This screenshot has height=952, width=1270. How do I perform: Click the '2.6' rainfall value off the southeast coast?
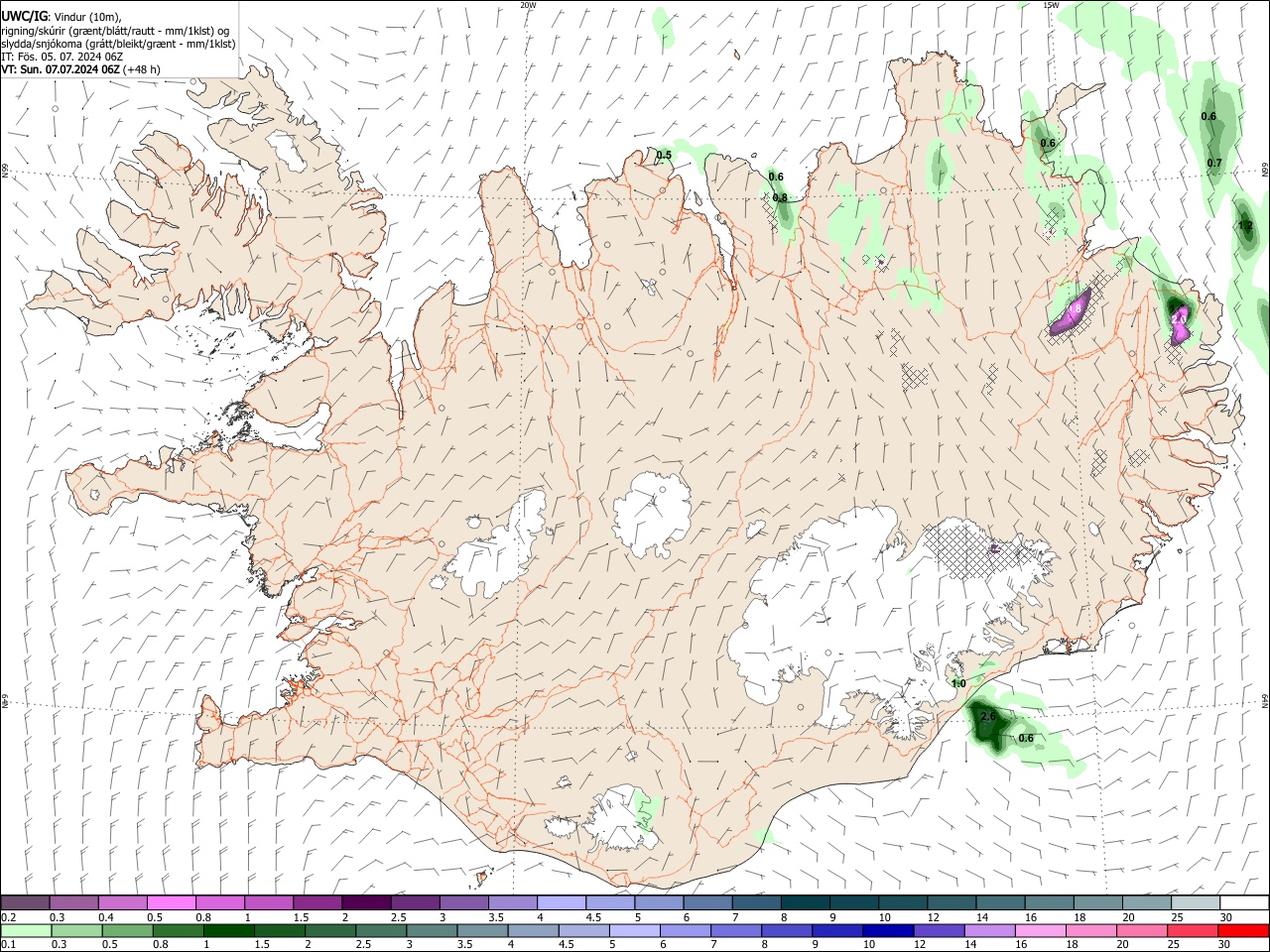click(988, 716)
